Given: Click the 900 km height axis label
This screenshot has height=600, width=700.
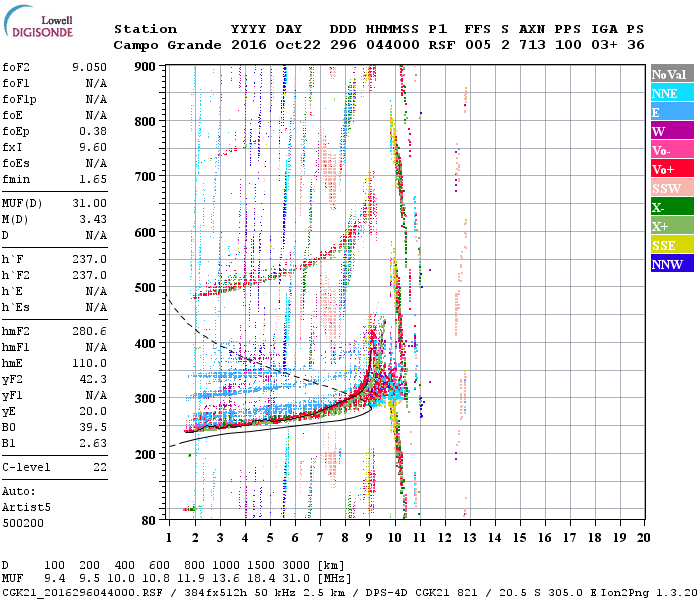Looking at the screenshot, I should (x=145, y=67).
